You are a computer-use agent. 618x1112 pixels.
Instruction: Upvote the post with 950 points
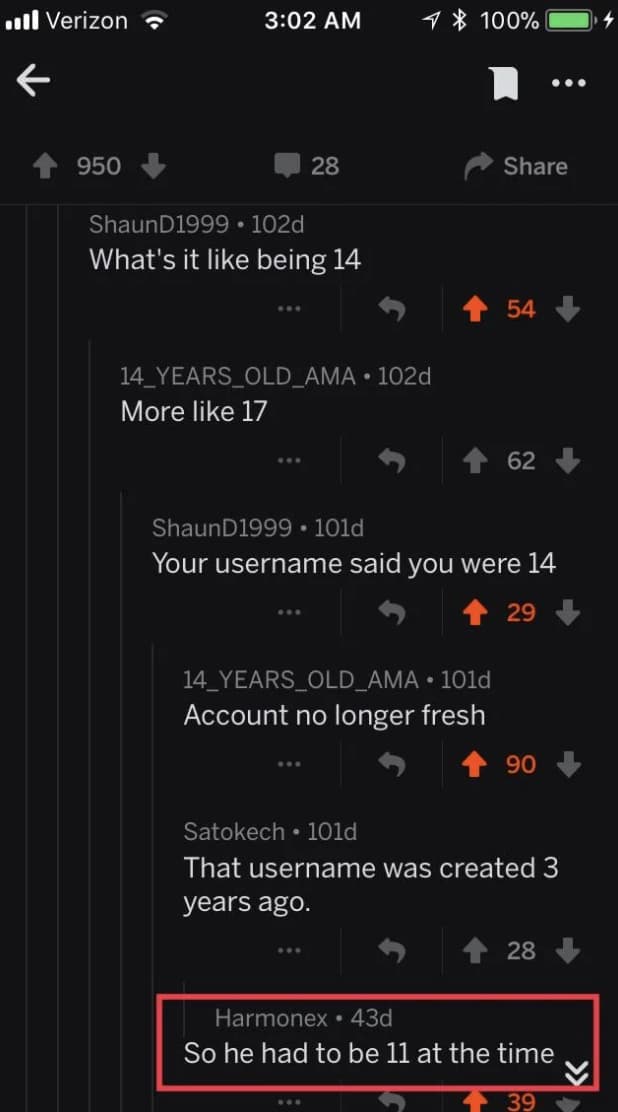(x=45, y=165)
